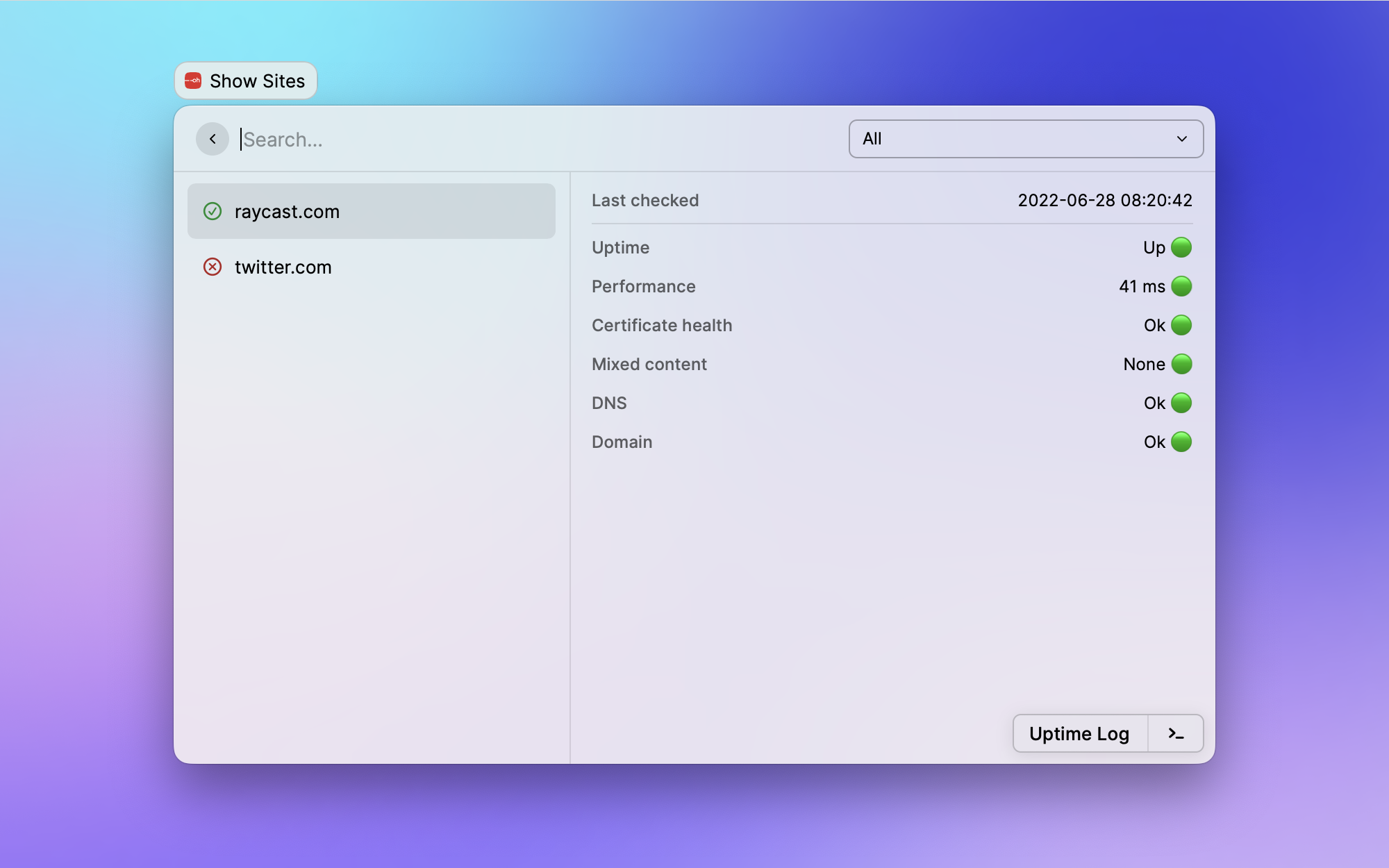The width and height of the screenshot is (1389, 868).
Task: Click the green DNS status indicator
Action: click(1181, 403)
